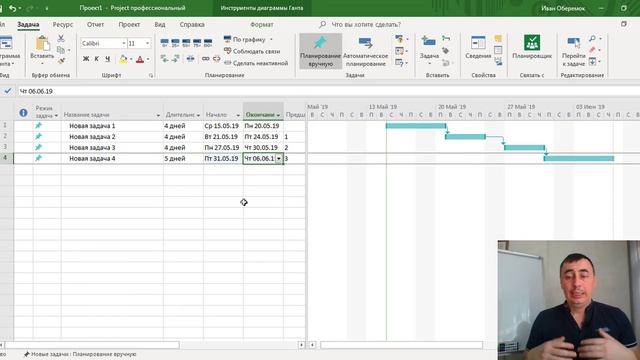640x360 pixels.
Task: Open Название задачи column filter arrow
Action: click(158, 116)
